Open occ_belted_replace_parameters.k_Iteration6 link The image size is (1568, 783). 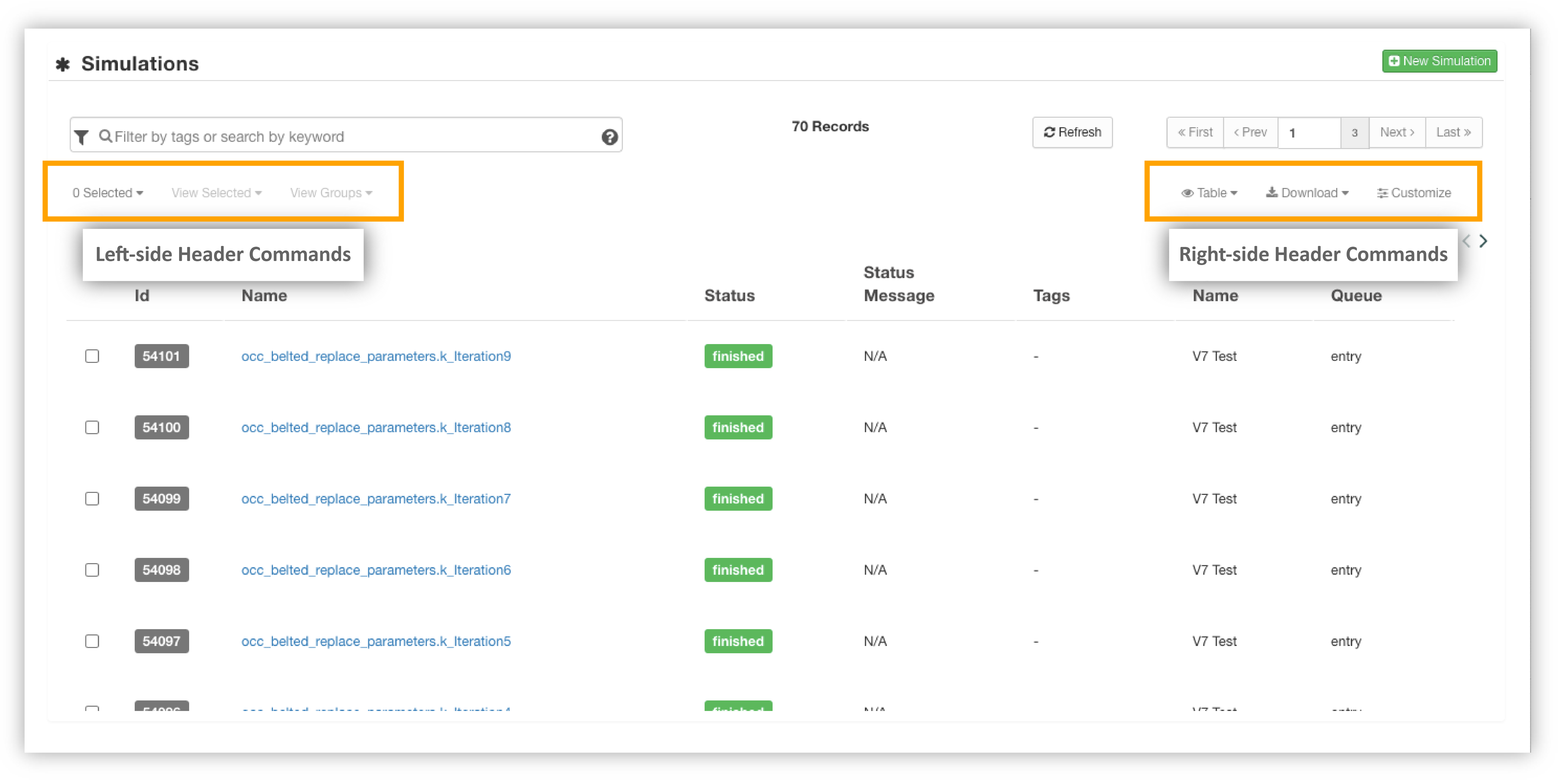click(x=376, y=570)
